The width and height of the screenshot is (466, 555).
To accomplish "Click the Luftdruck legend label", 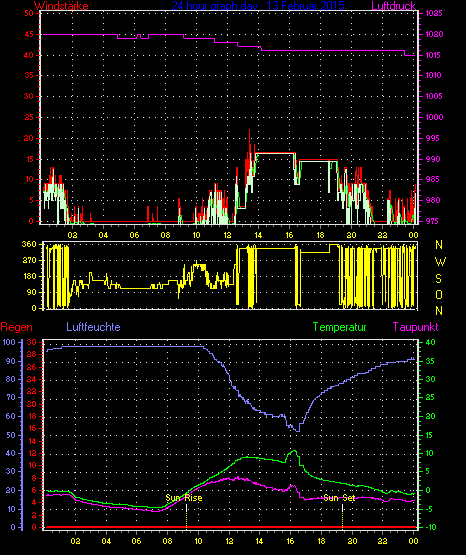I will pyautogui.click(x=393, y=6).
